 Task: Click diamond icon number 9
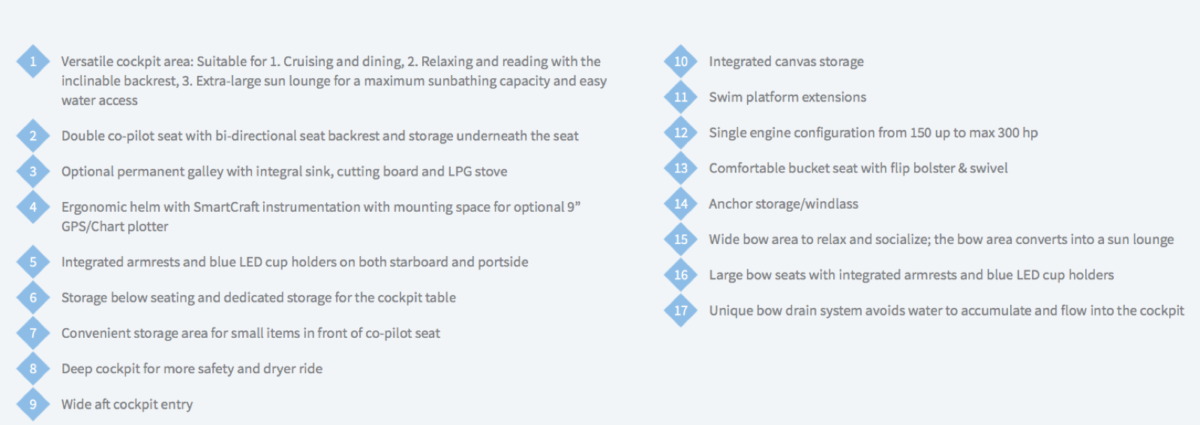point(32,404)
